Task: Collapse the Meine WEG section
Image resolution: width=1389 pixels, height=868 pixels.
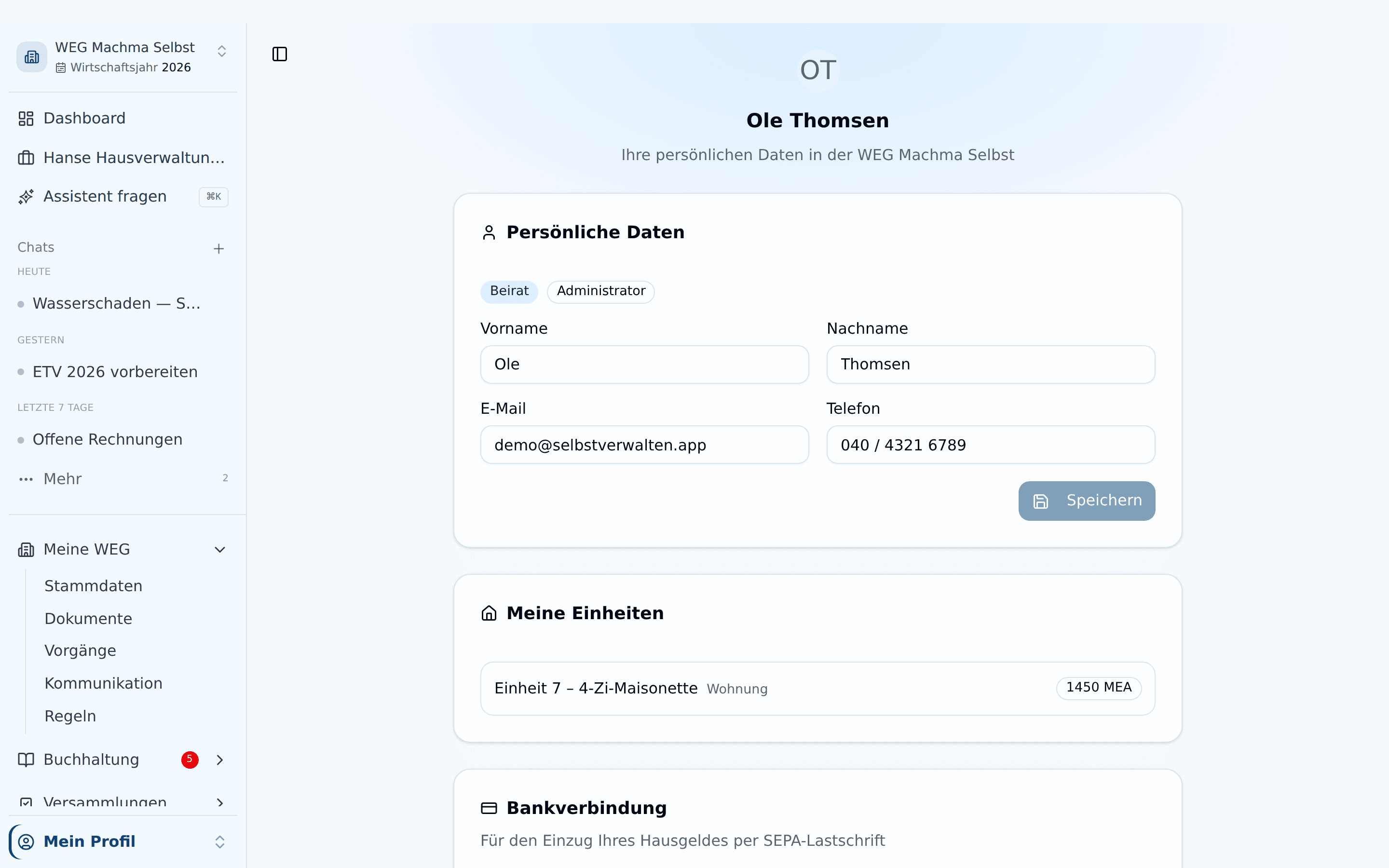Action: pos(220,549)
